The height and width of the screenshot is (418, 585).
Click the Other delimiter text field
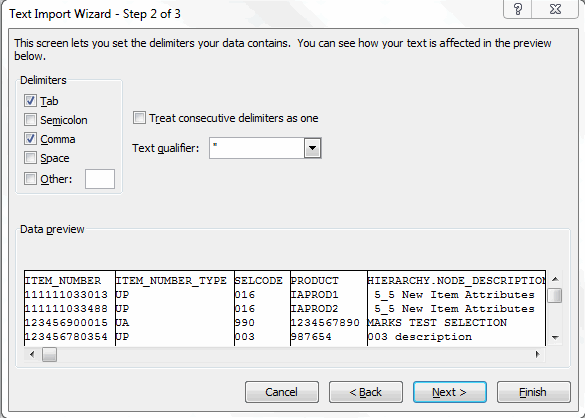100,179
